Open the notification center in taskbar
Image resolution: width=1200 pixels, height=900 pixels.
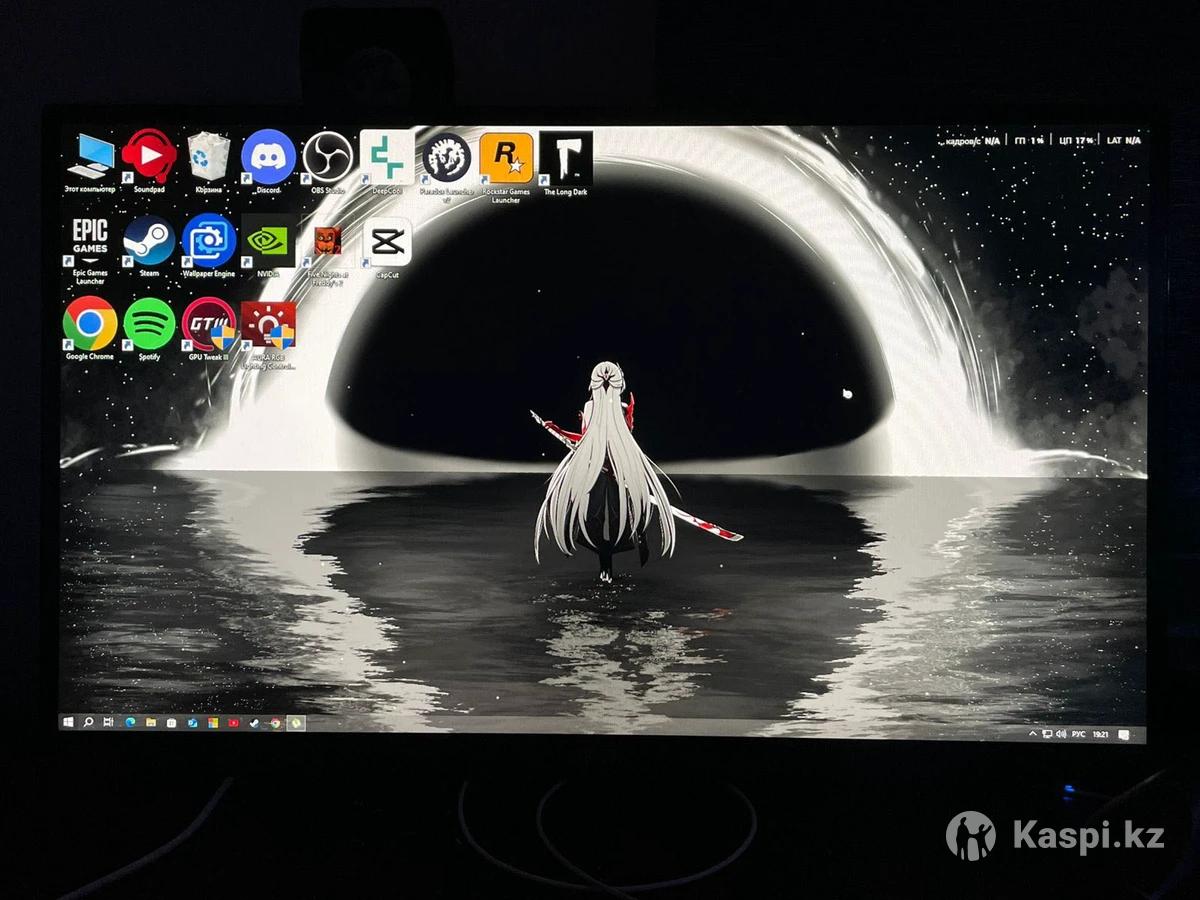point(1124,735)
